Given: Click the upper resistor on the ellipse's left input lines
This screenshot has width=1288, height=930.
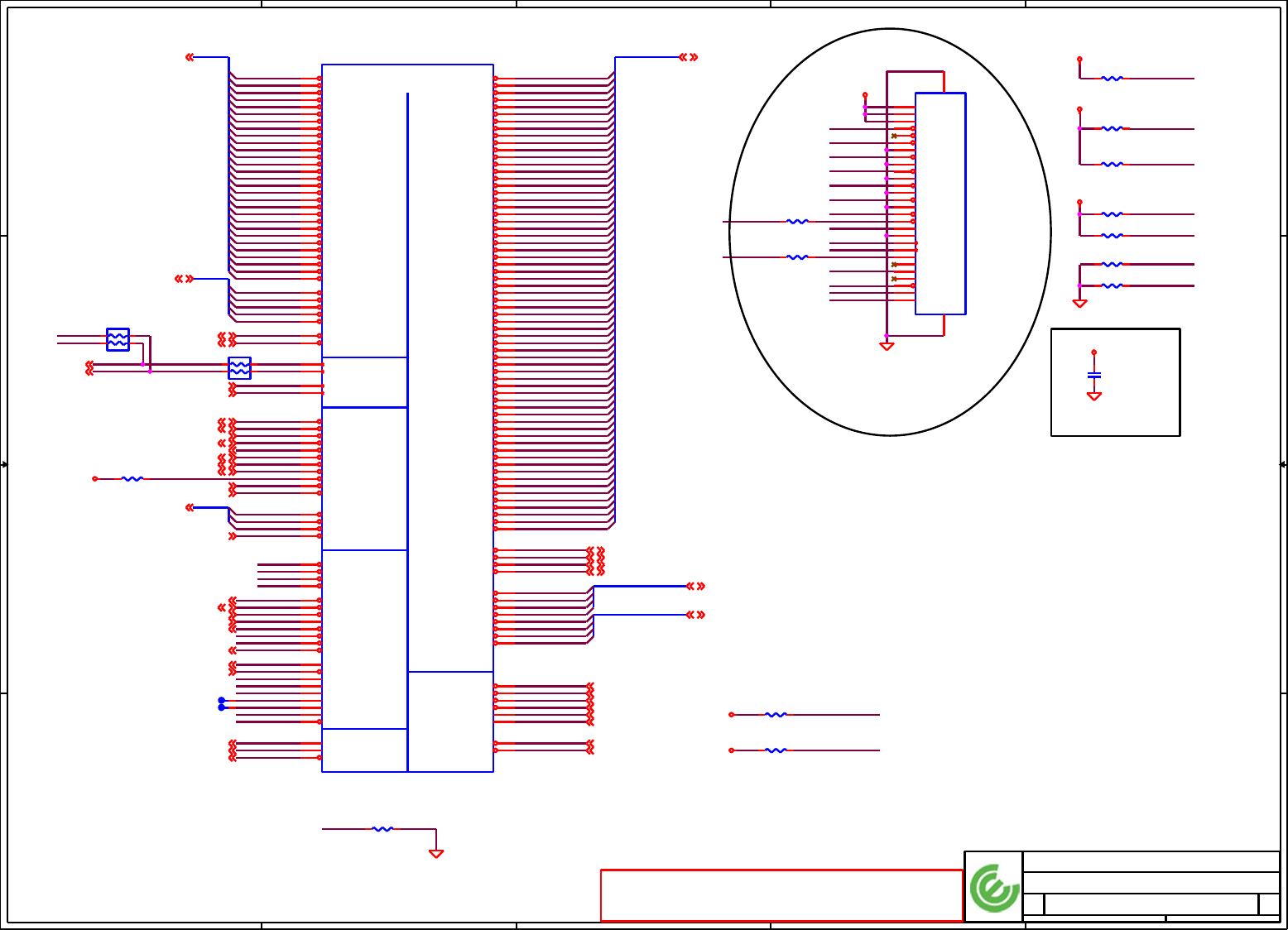Looking at the screenshot, I should click(x=797, y=222).
